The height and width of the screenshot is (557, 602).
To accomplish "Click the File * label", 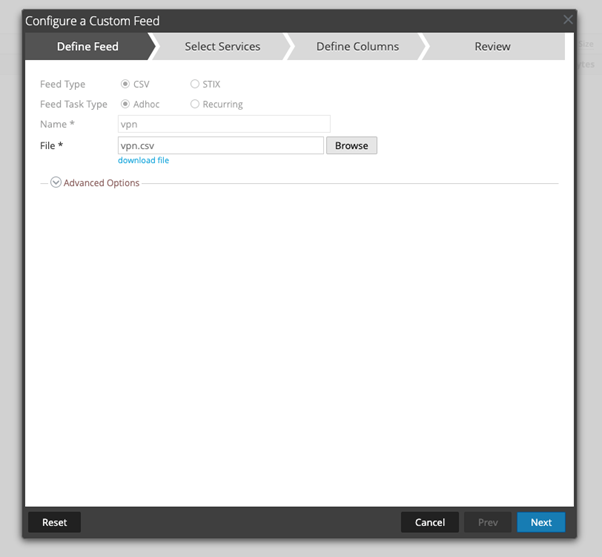I will click(51, 145).
